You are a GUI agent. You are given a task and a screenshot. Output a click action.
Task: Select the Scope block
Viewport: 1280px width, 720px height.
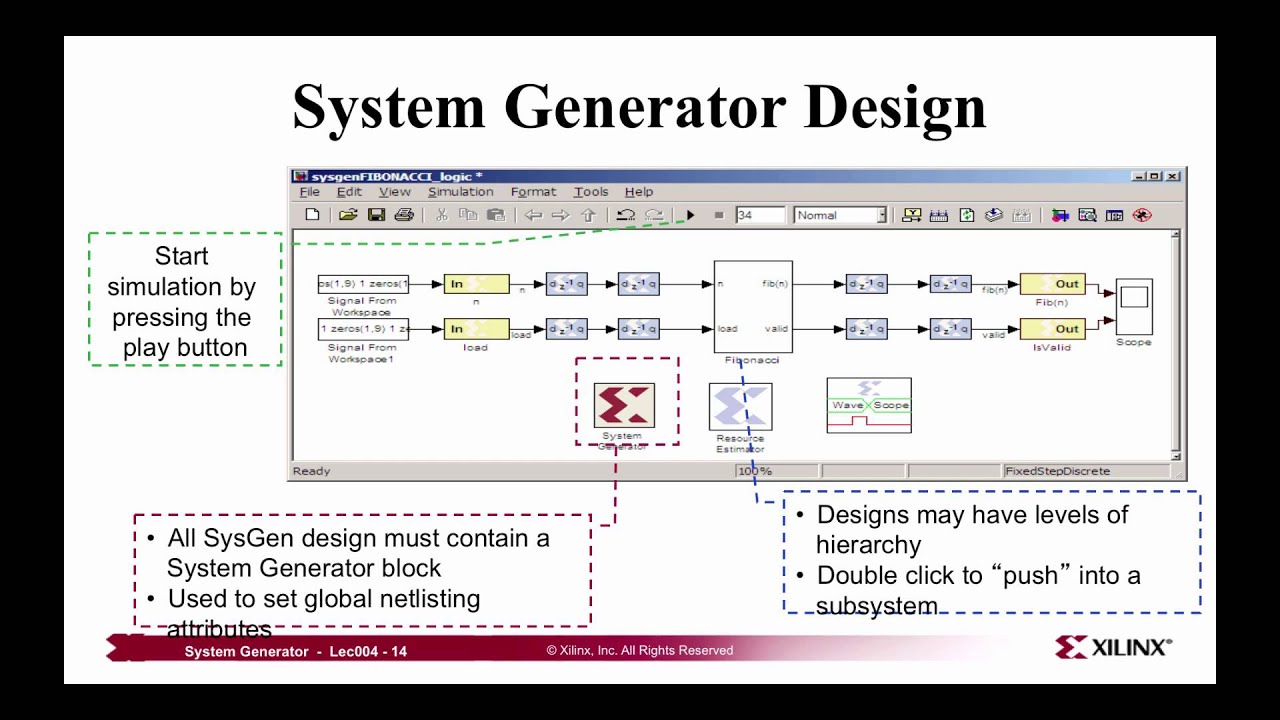pyautogui.click(x=1134, y=307)
